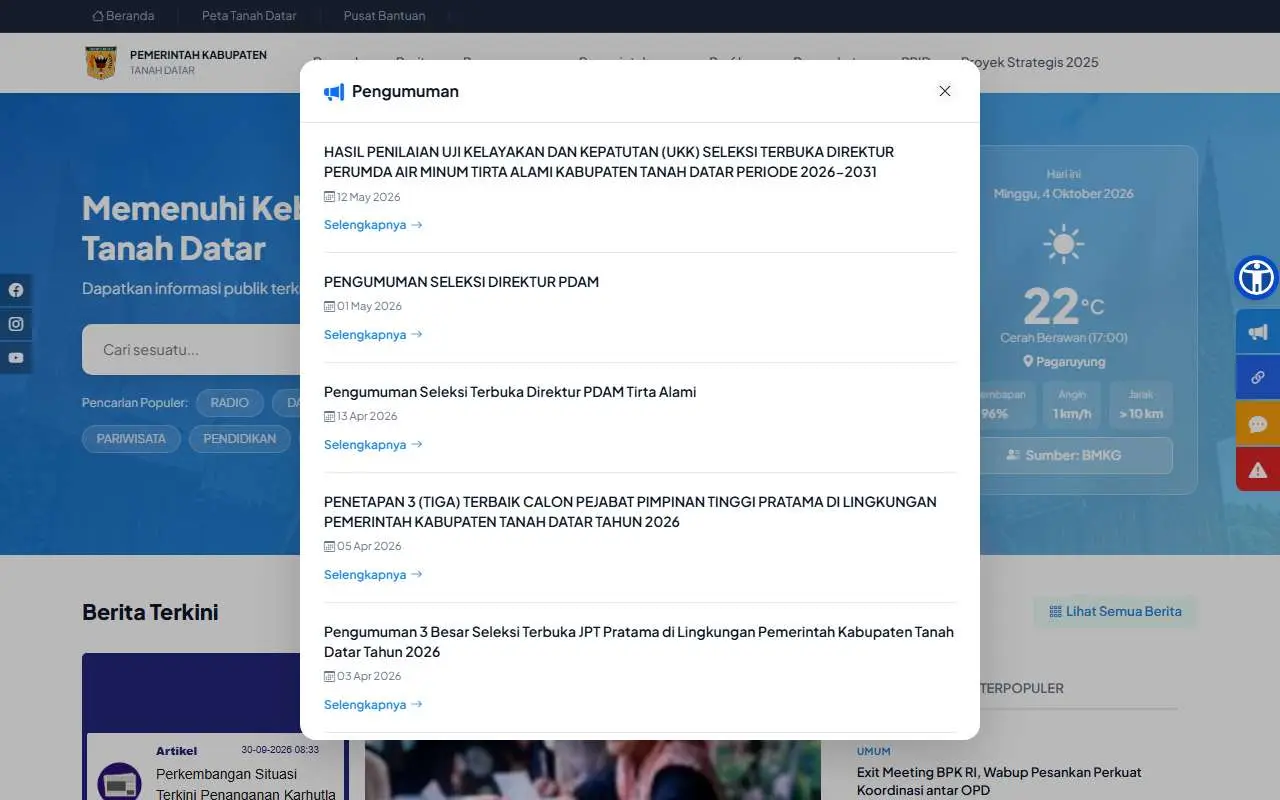Open Proyek Strategis 2025 menu item
The width and height of the screenshot is (1280, 800).
pyautogui.click(x=1030, y=62)
